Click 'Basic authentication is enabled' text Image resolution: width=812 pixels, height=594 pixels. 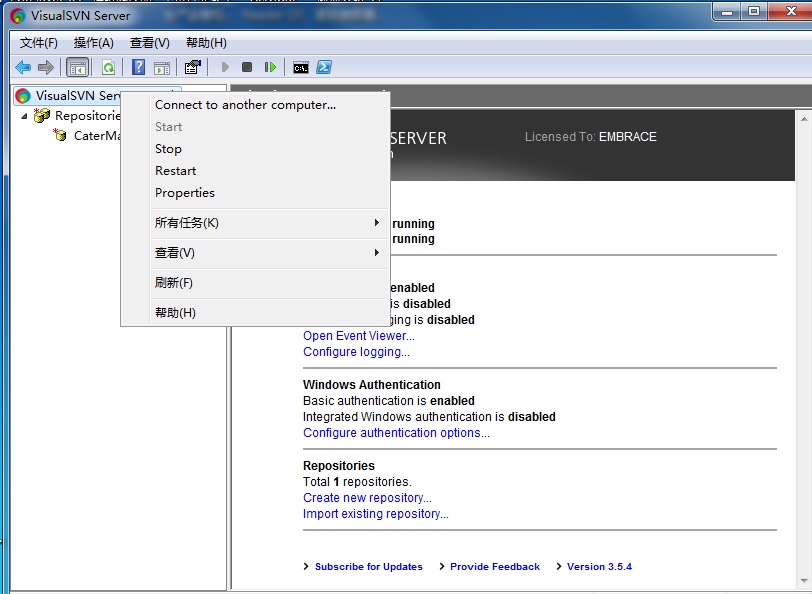(389, 401)
